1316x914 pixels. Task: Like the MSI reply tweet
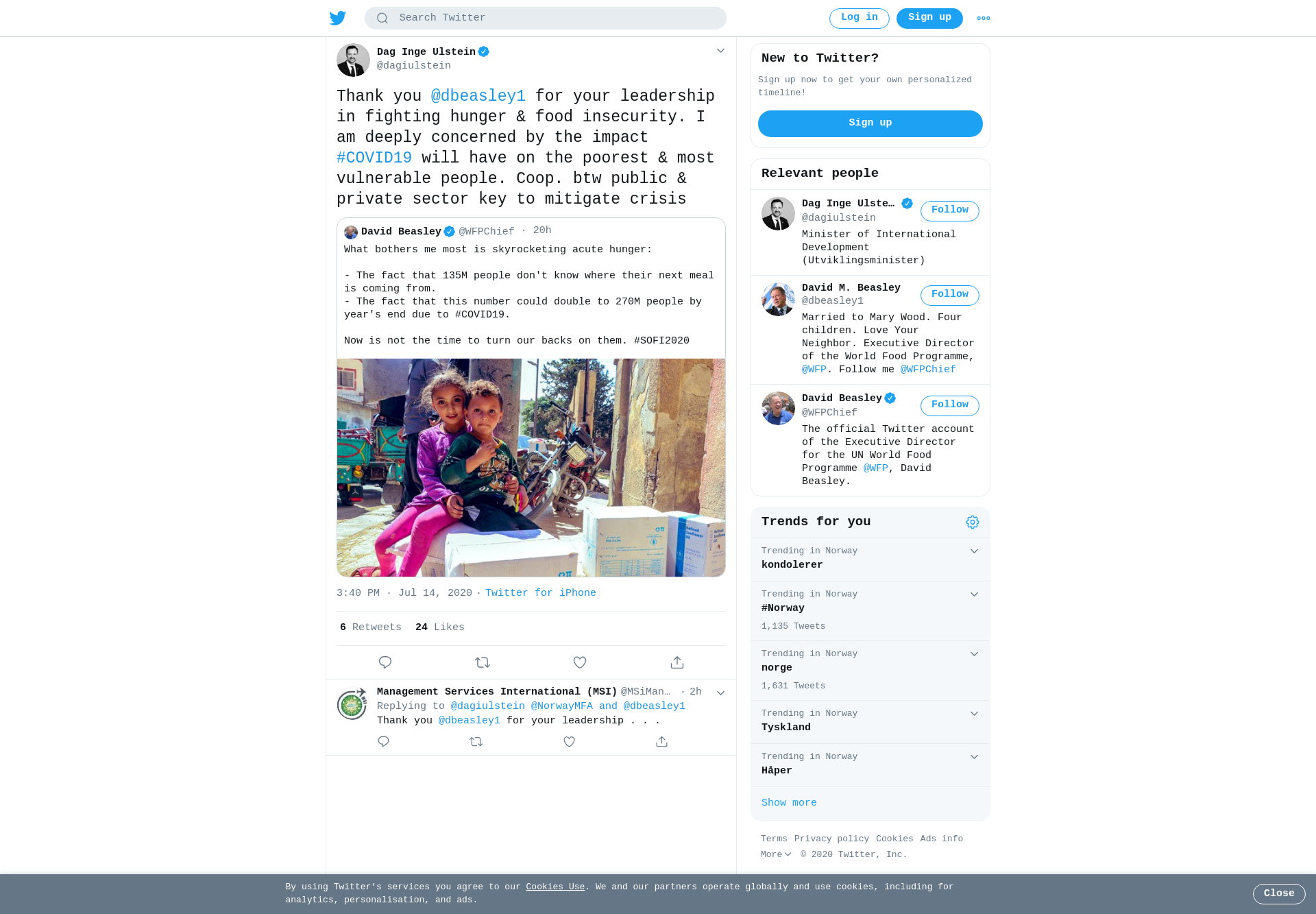coord(569,742)
